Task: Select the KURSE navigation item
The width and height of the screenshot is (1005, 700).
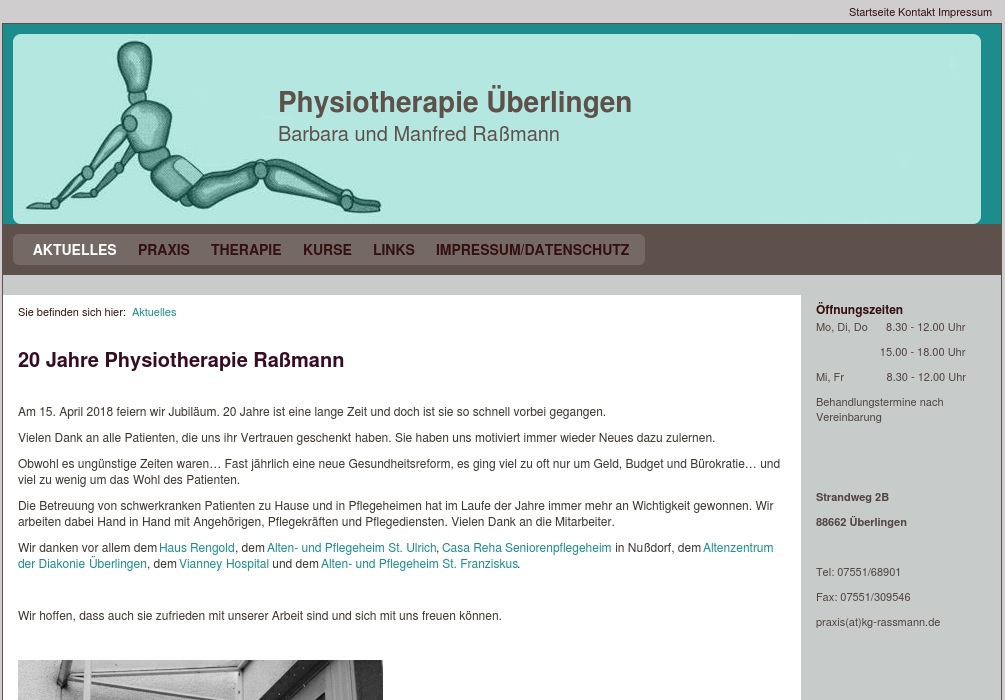Action: (x=327, y=250)
